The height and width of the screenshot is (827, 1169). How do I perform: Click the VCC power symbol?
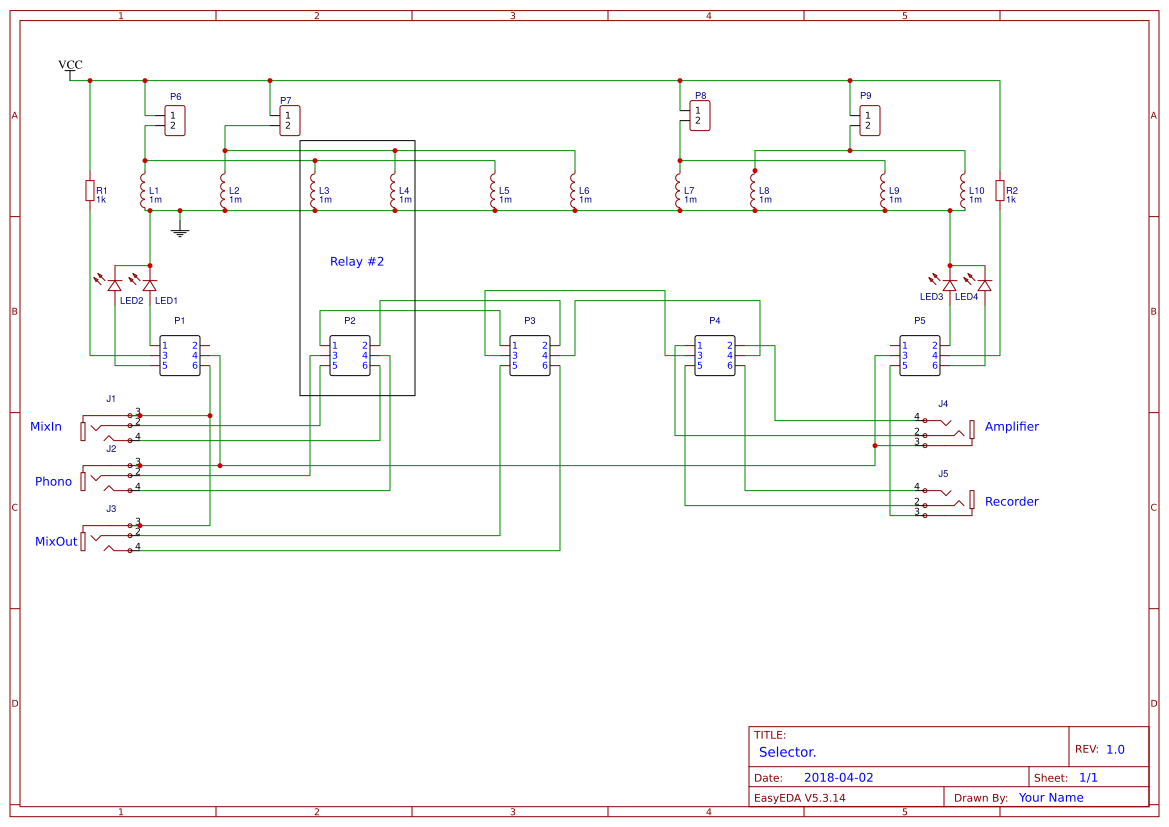[70, 69]
